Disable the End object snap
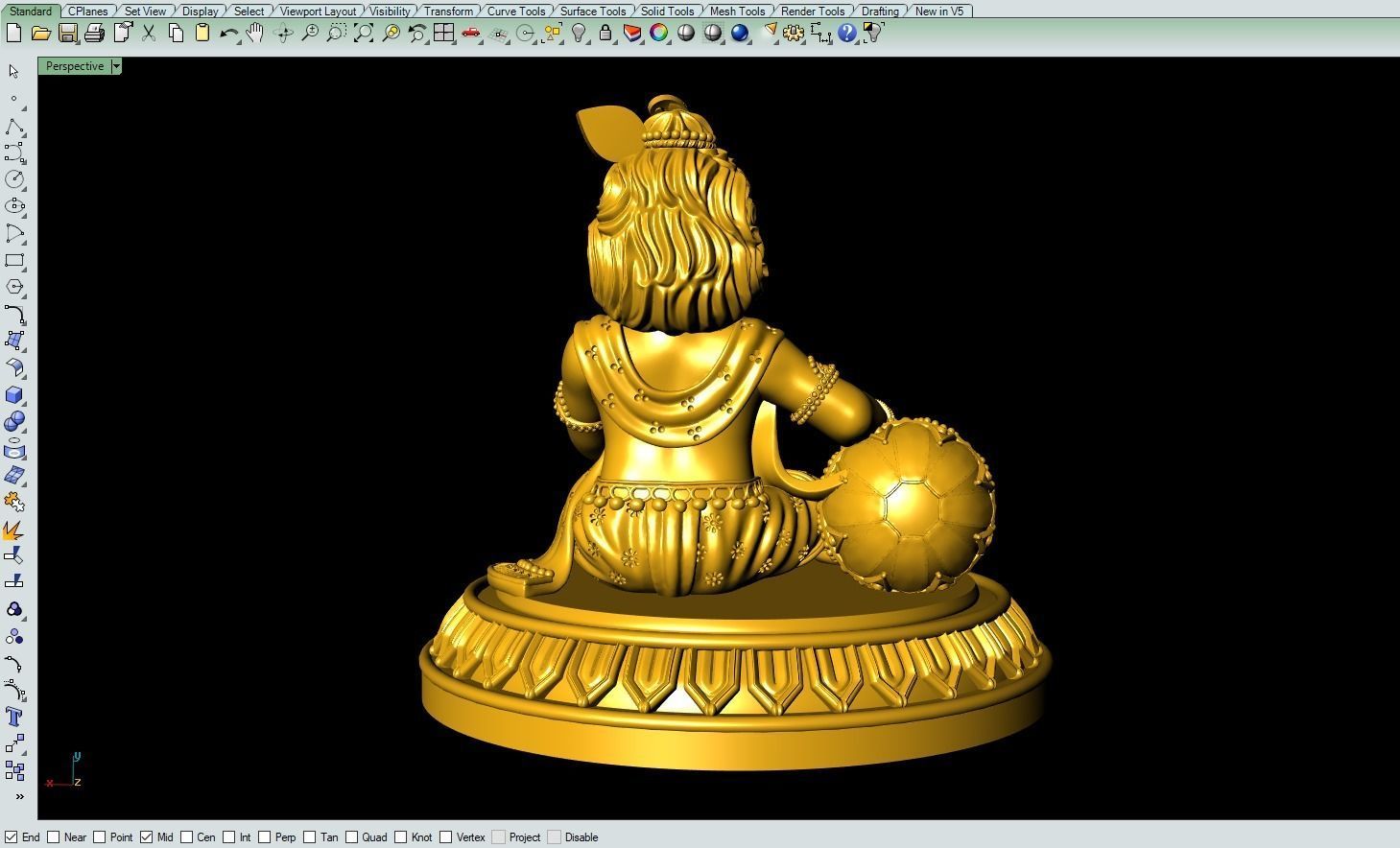 tap(11, 837)
